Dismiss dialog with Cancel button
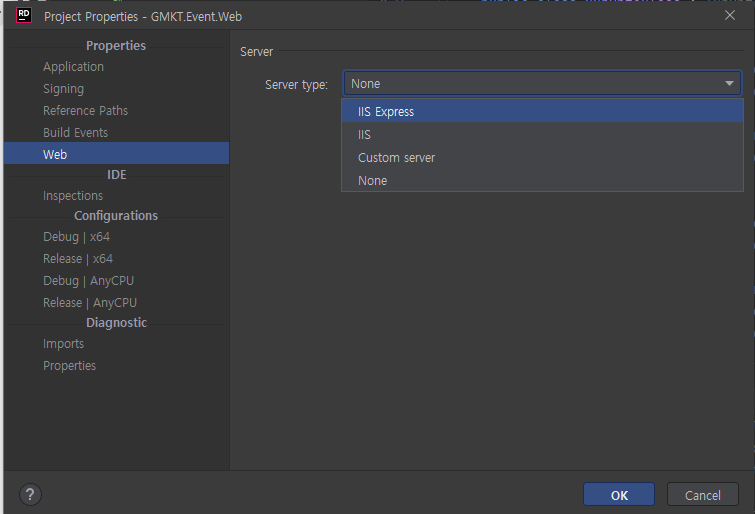 [703, 494]
